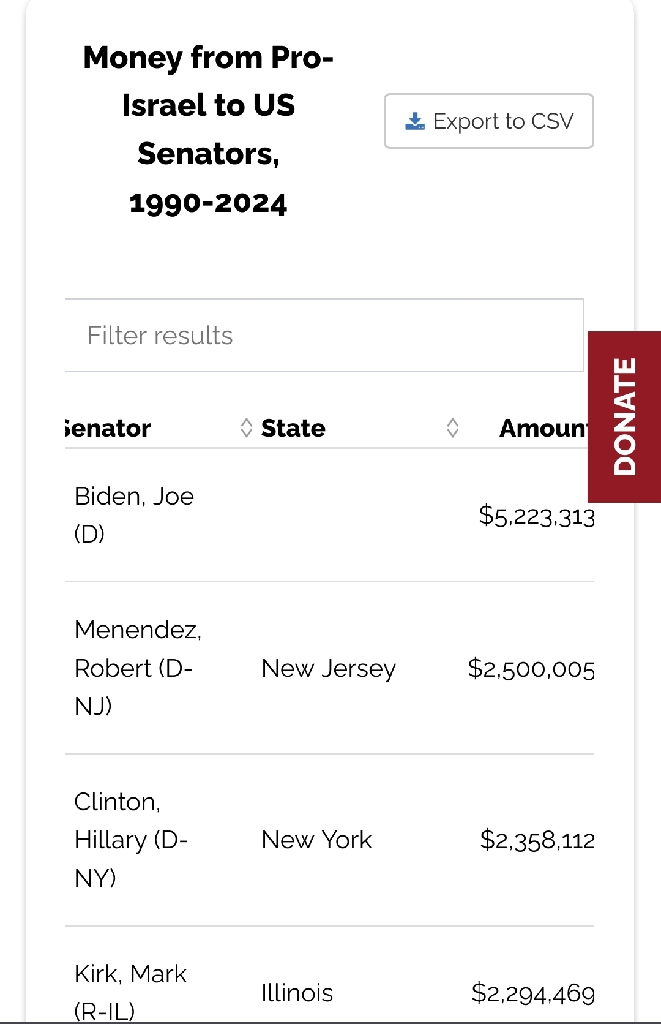Viewport: 661px width, 1024px height.
Task: Open the red DONATE side tab
Action: point(624,417)
